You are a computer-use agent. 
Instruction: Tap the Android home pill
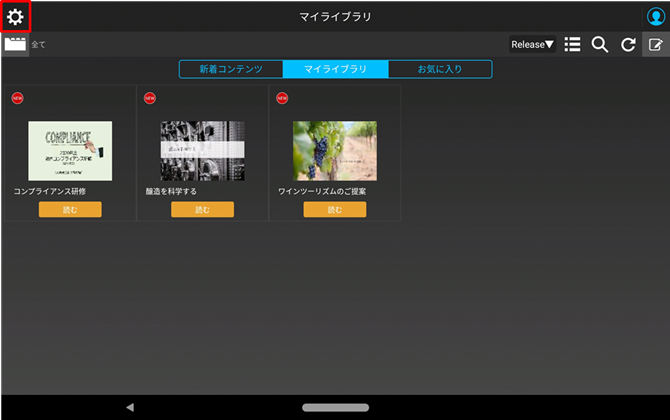point(335,408)
